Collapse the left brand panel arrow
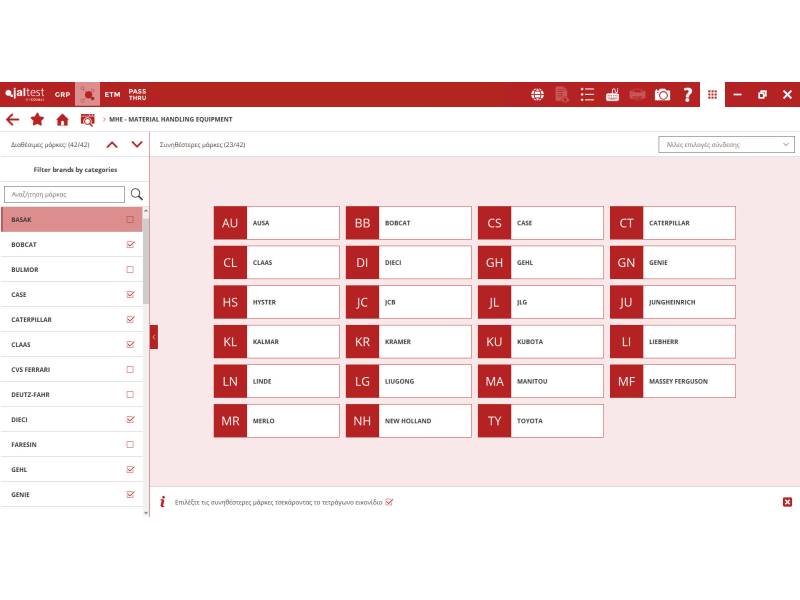Viewport: 800px width, 600px height. 154,337
